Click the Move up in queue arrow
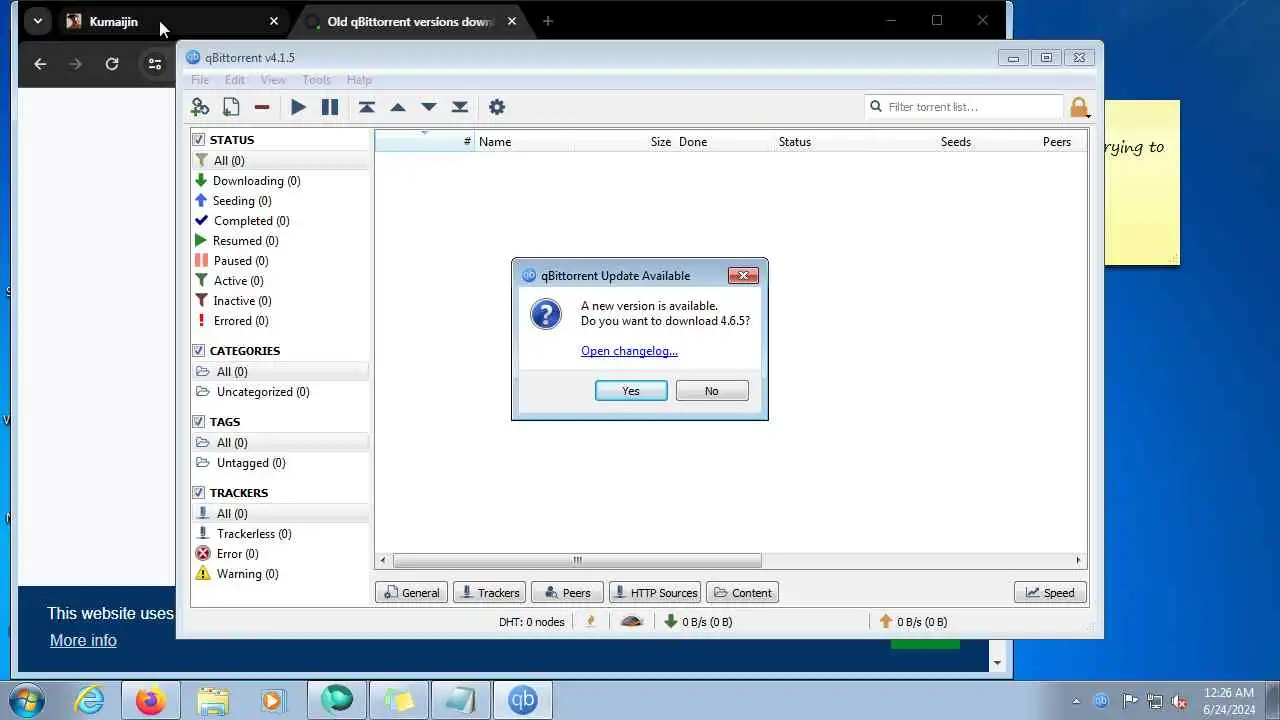 click(398, 107)
